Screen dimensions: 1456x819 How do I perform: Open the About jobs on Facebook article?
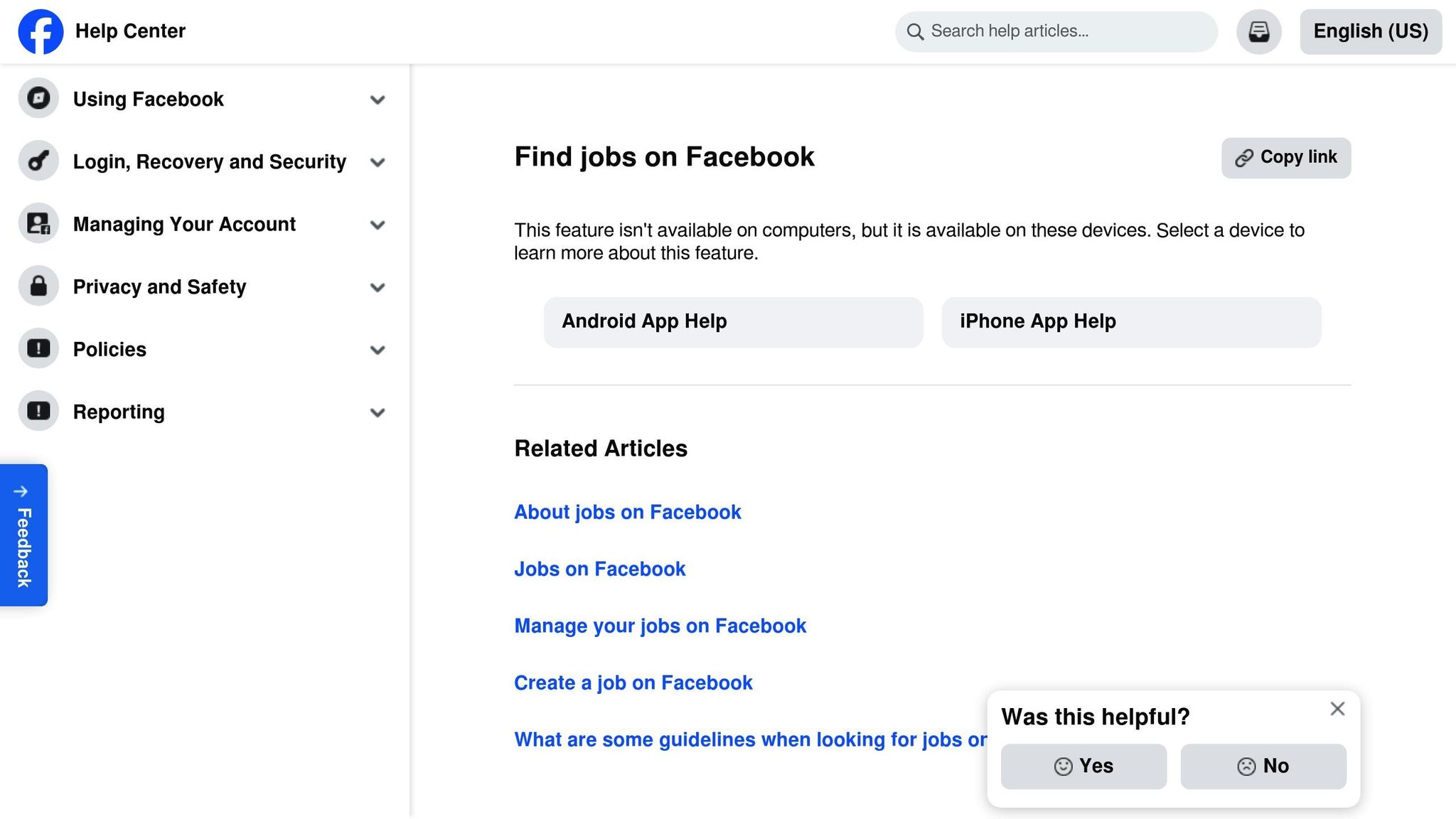[627, 512]
